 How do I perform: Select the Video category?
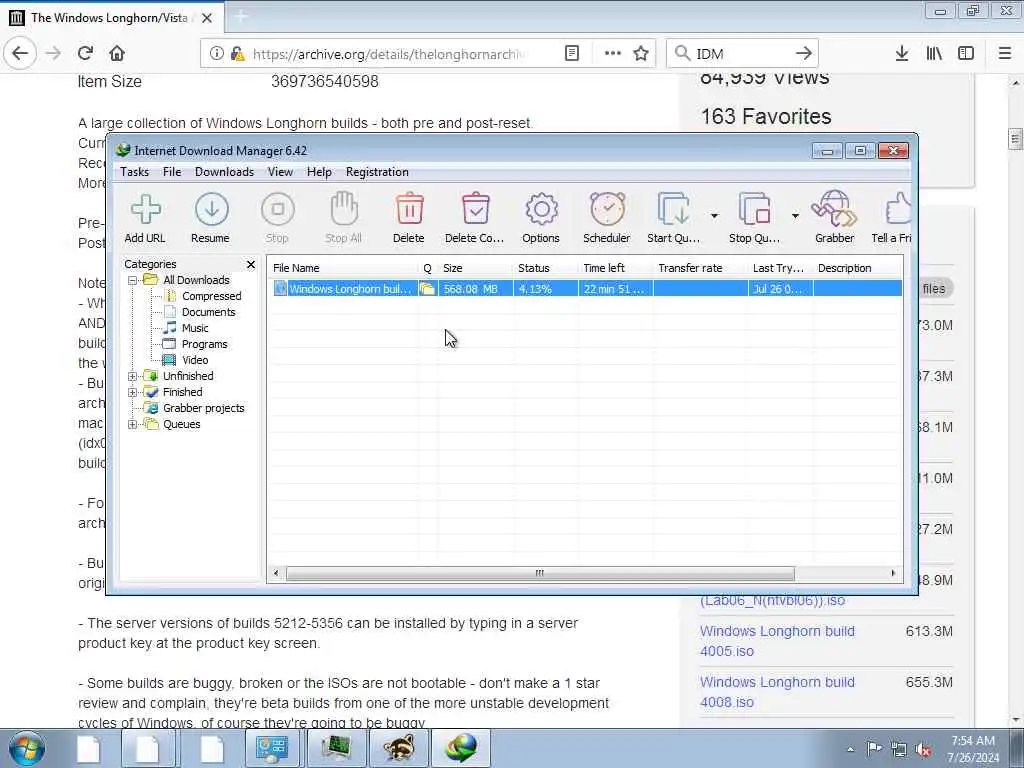click(x=195, y=360)
